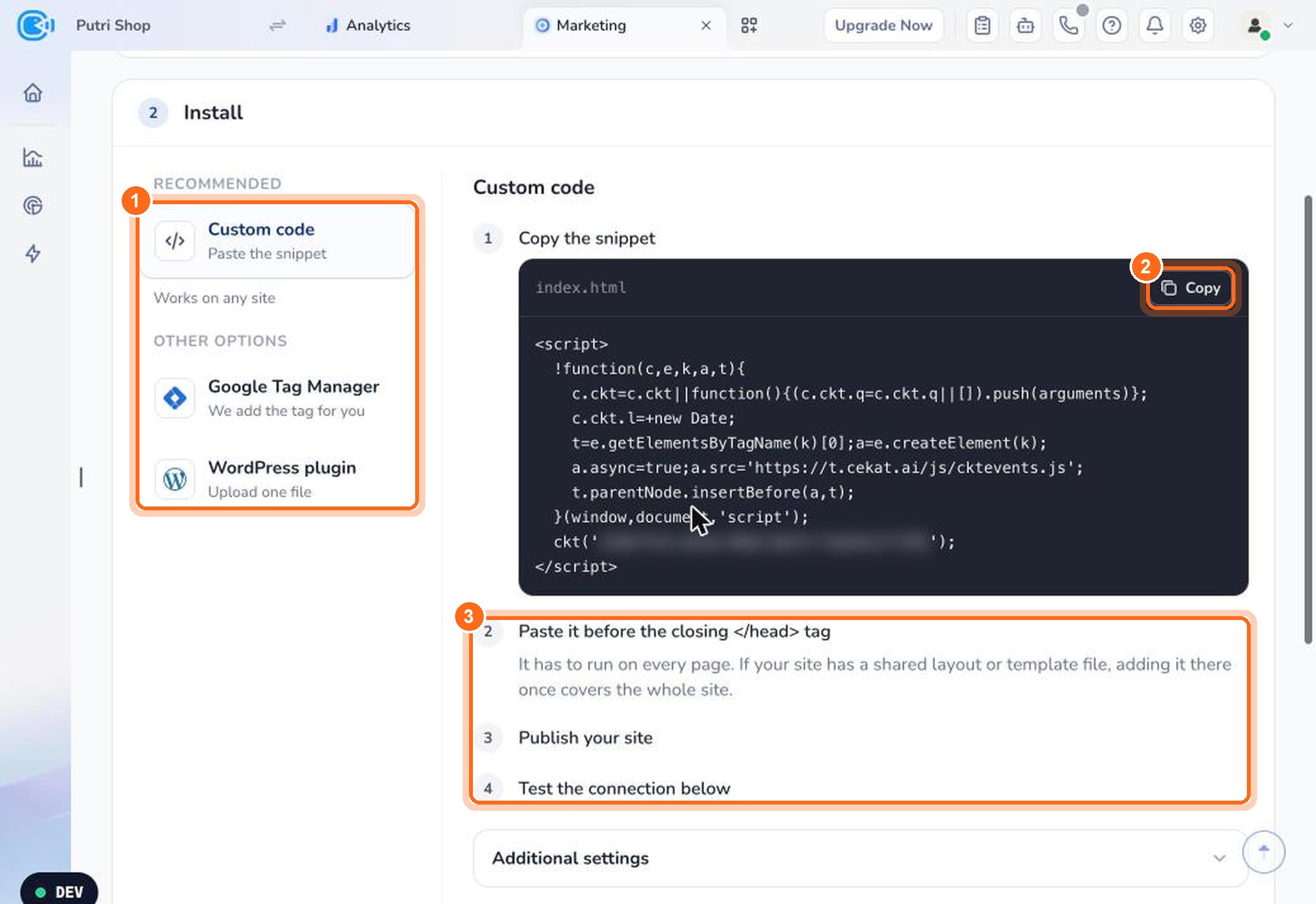Click the Upgrade Now button
The image size is (1316, 904).
(x=884, y=25)
